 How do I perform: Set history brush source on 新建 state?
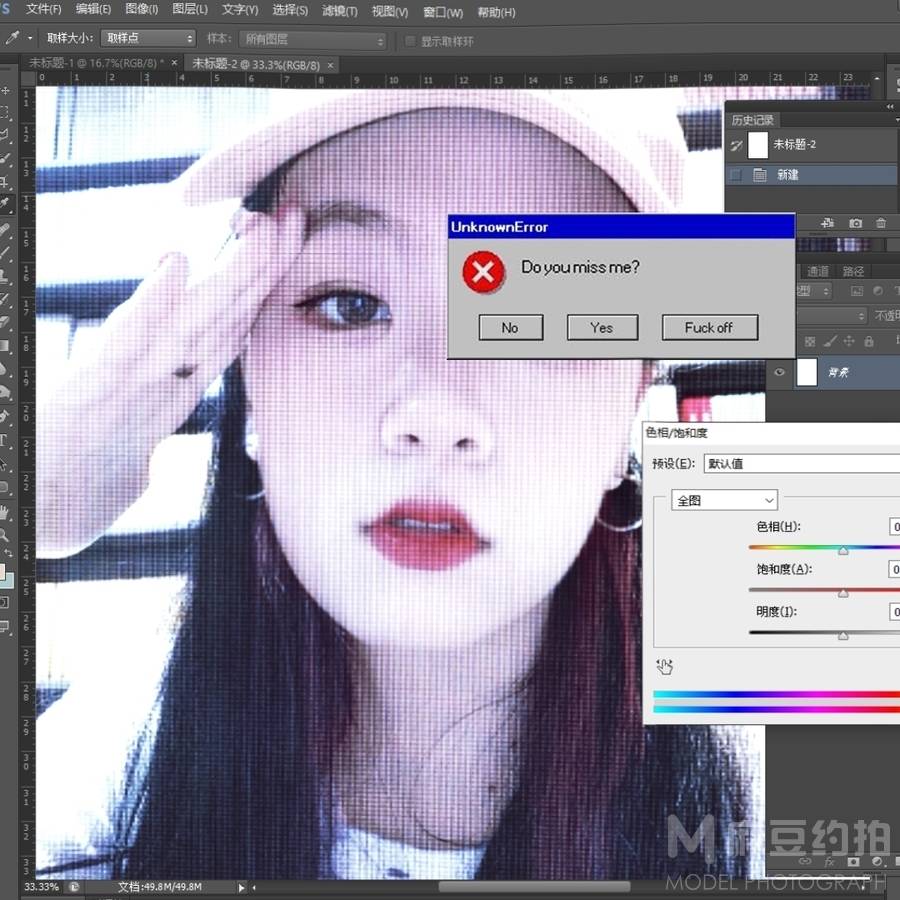(736, 175)
